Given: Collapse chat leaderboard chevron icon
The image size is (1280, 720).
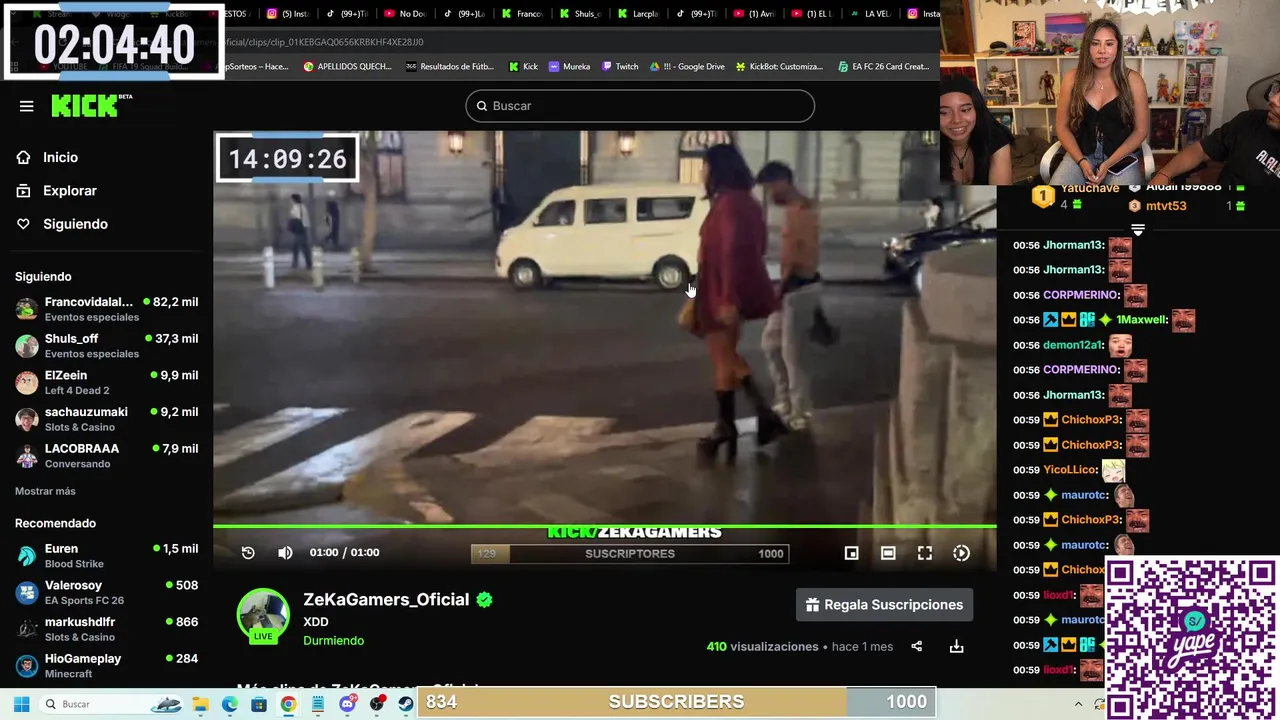Looking at the screenshot, I should coord(1138,230).
